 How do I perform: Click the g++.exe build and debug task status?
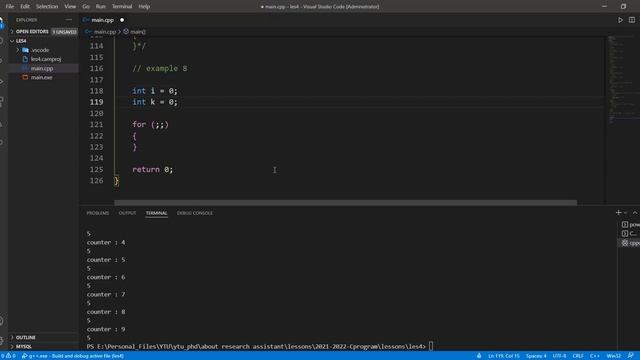[x=73, y=356]
